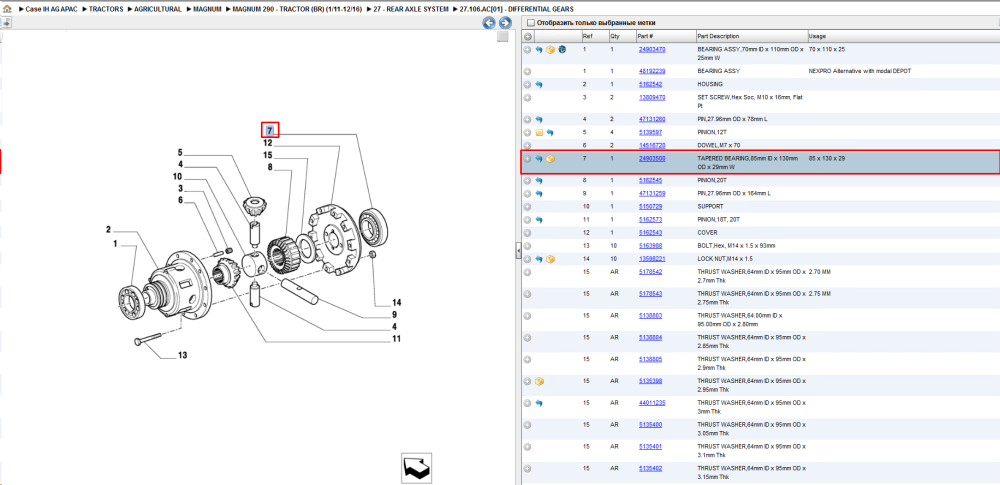The height and width of the screenshot is (485, 1000).
Task: Sort by Ref column header
Action: point(594,37)
